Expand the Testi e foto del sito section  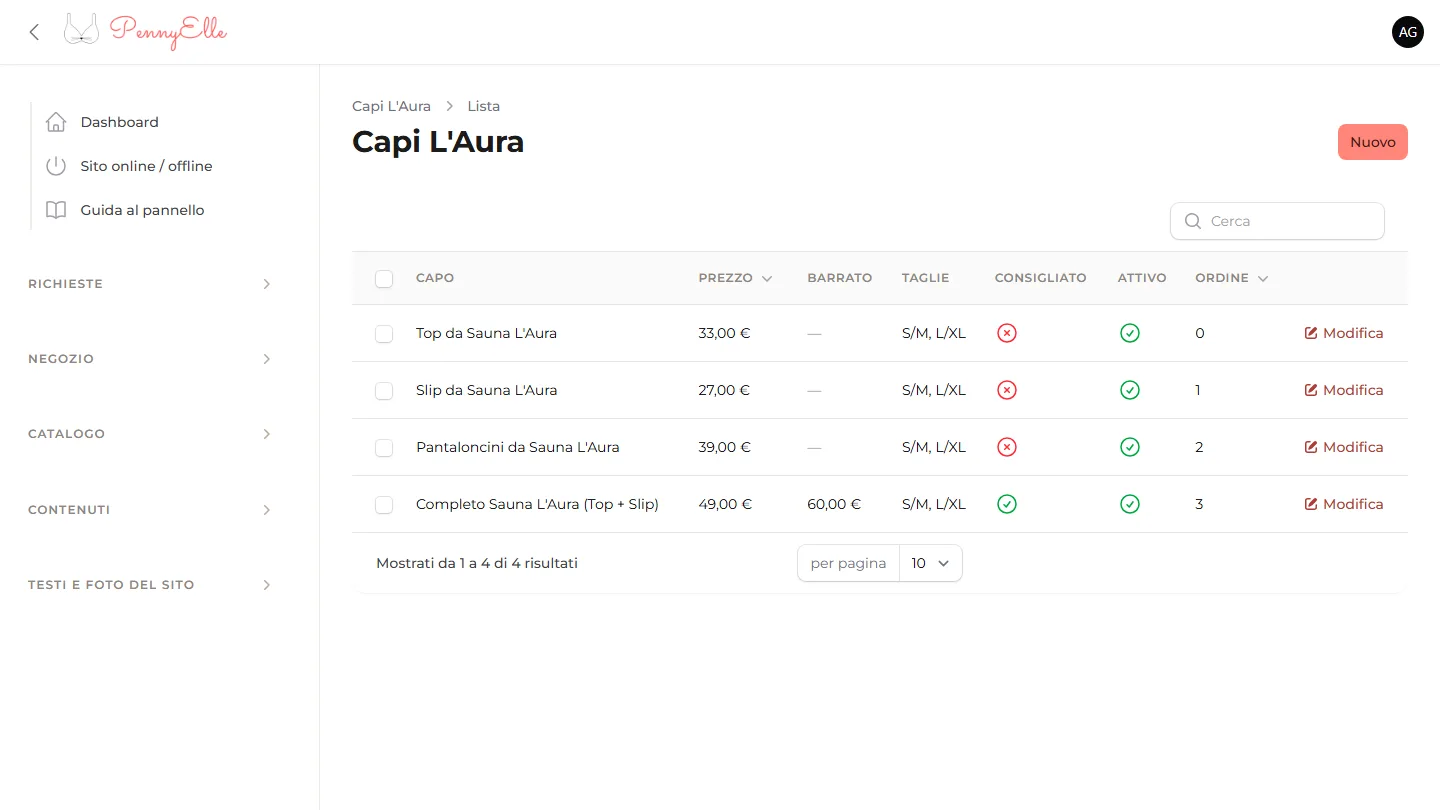tap(150, 585)
